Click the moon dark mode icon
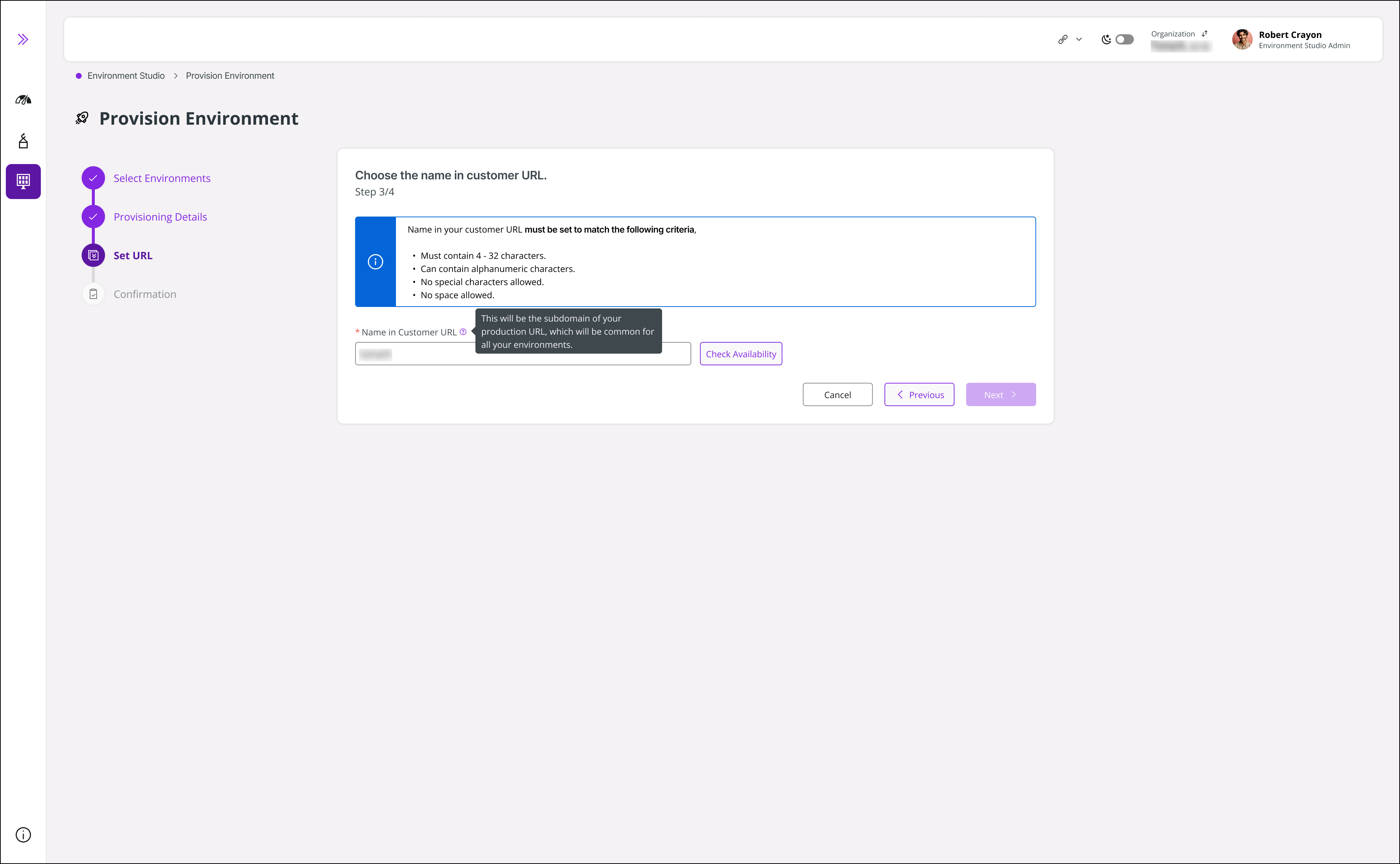This screenshot has width=1400, height=864. pyautogui.click(x=1106, y=39)
